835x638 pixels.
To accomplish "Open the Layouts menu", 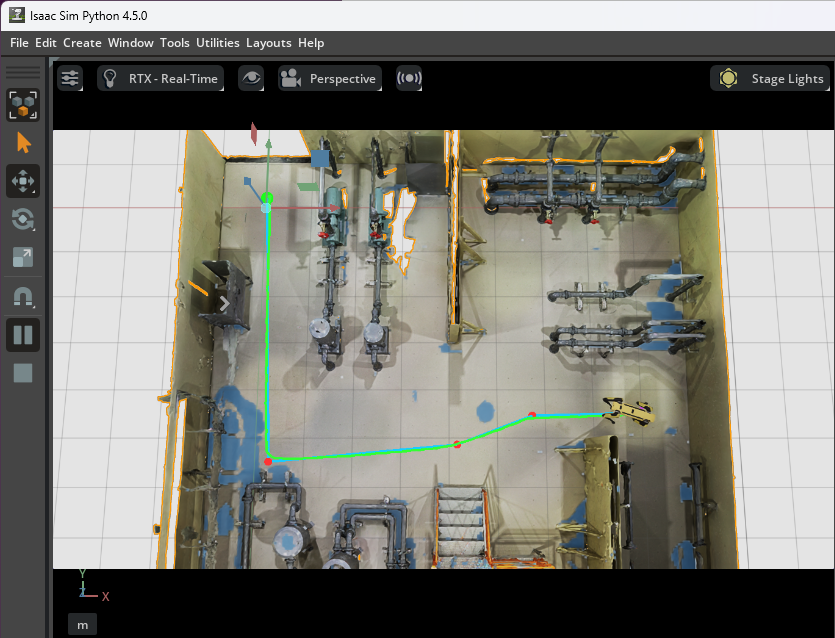I will pyautogui.click(x=268, y=43).
